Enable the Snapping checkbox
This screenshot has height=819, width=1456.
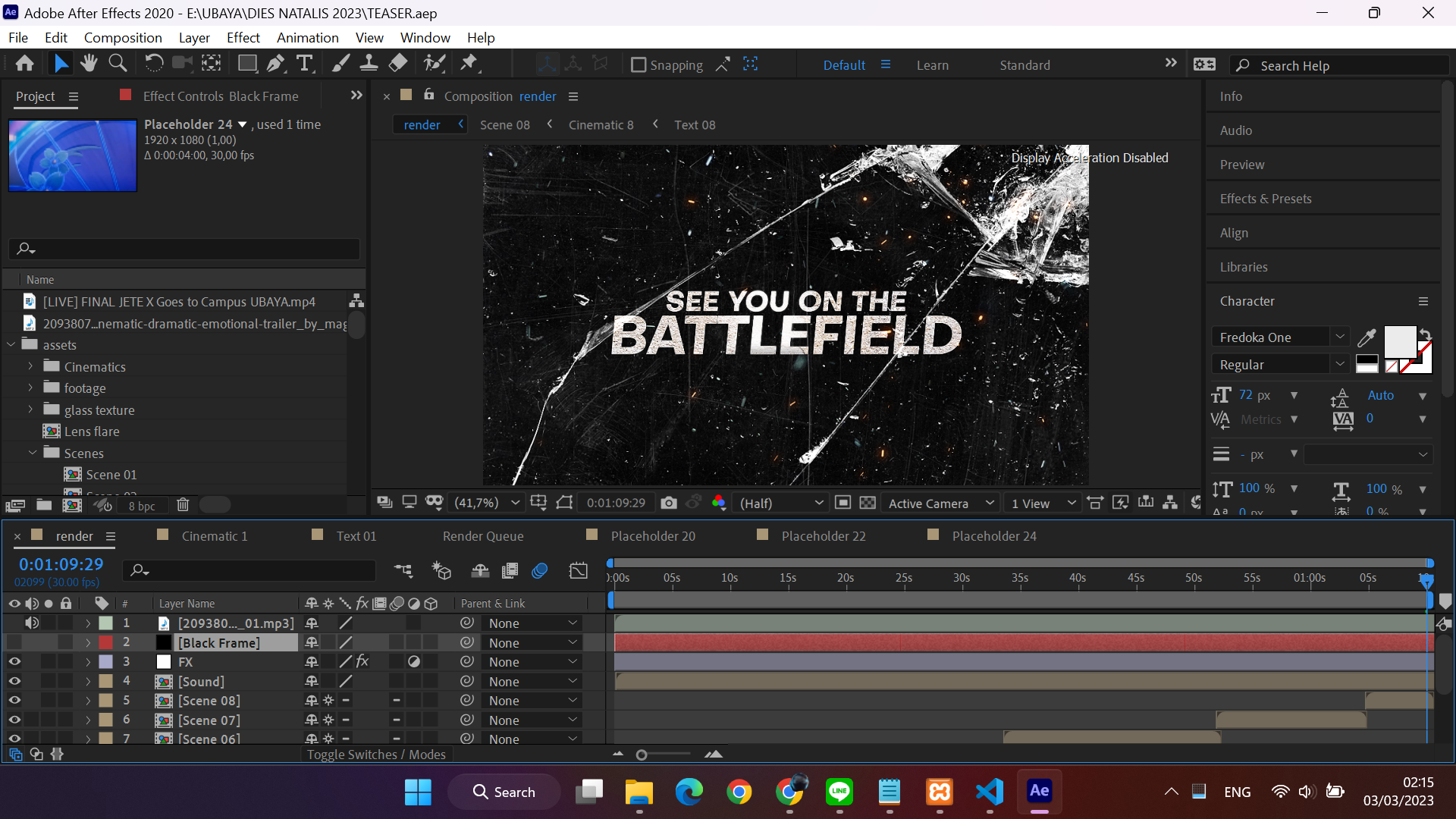click(639, 65)
